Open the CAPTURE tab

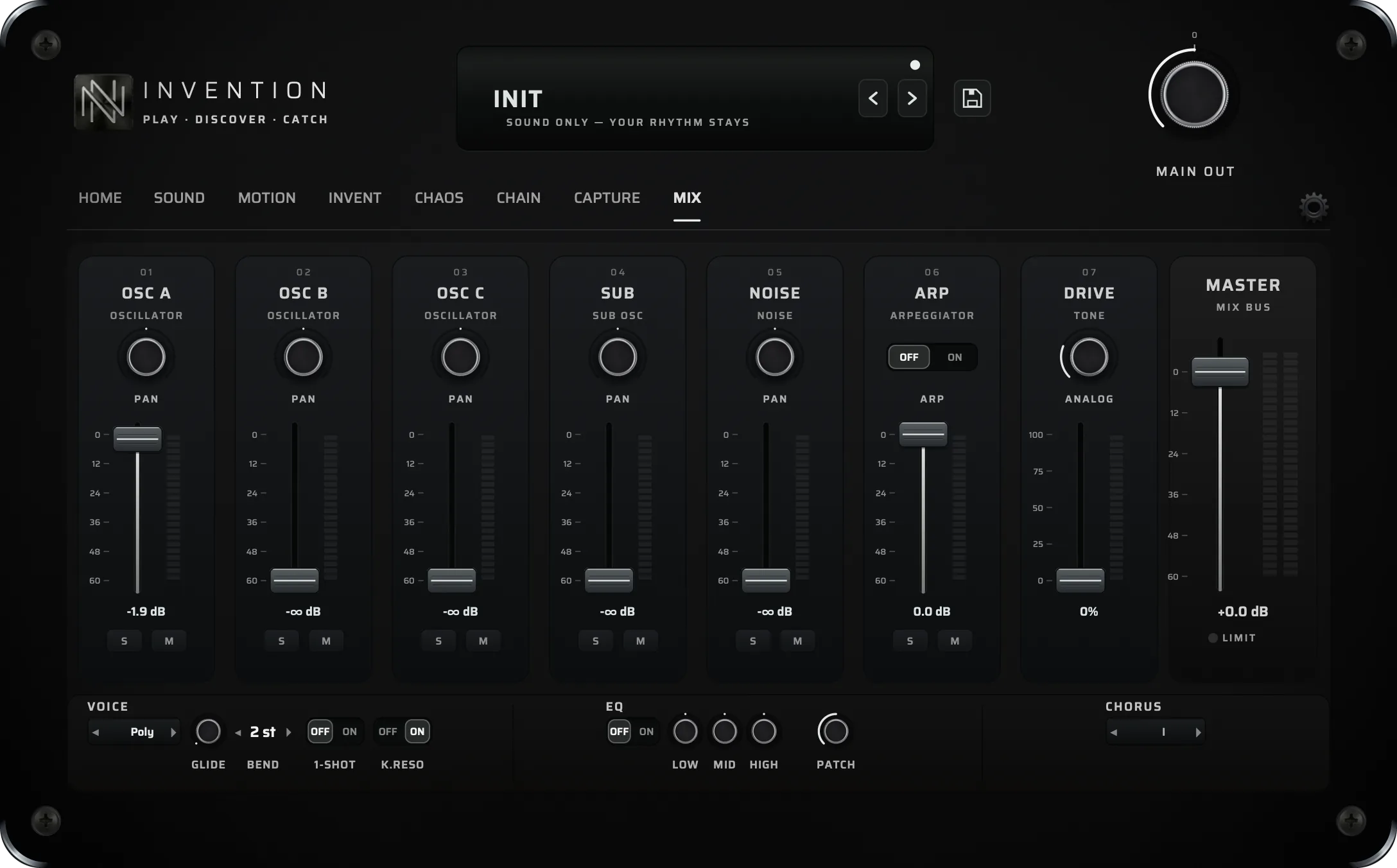click(607, 198)
